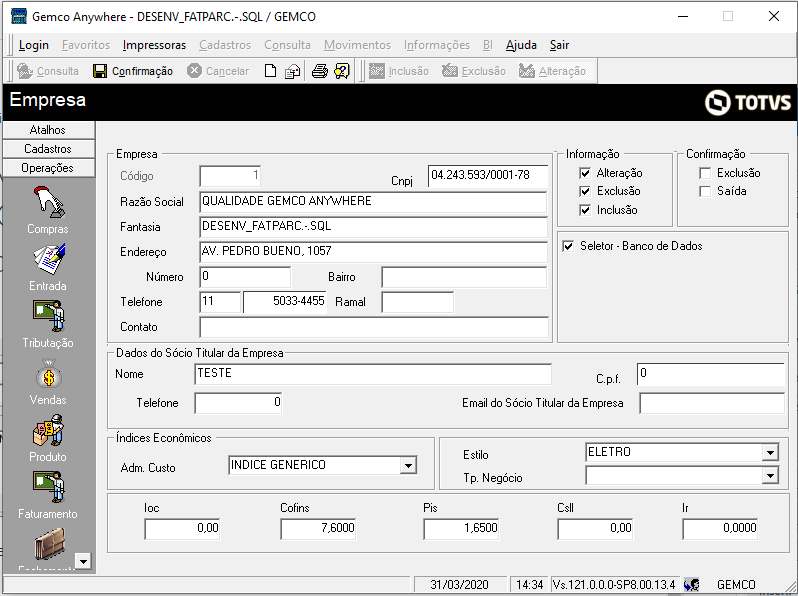
Task: Click the sócio Nome field
Action: tap(373, 374)
